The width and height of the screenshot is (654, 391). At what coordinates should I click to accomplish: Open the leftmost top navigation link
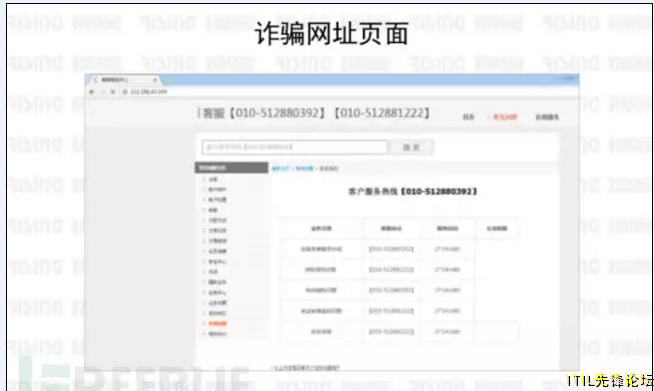[468, 117]
